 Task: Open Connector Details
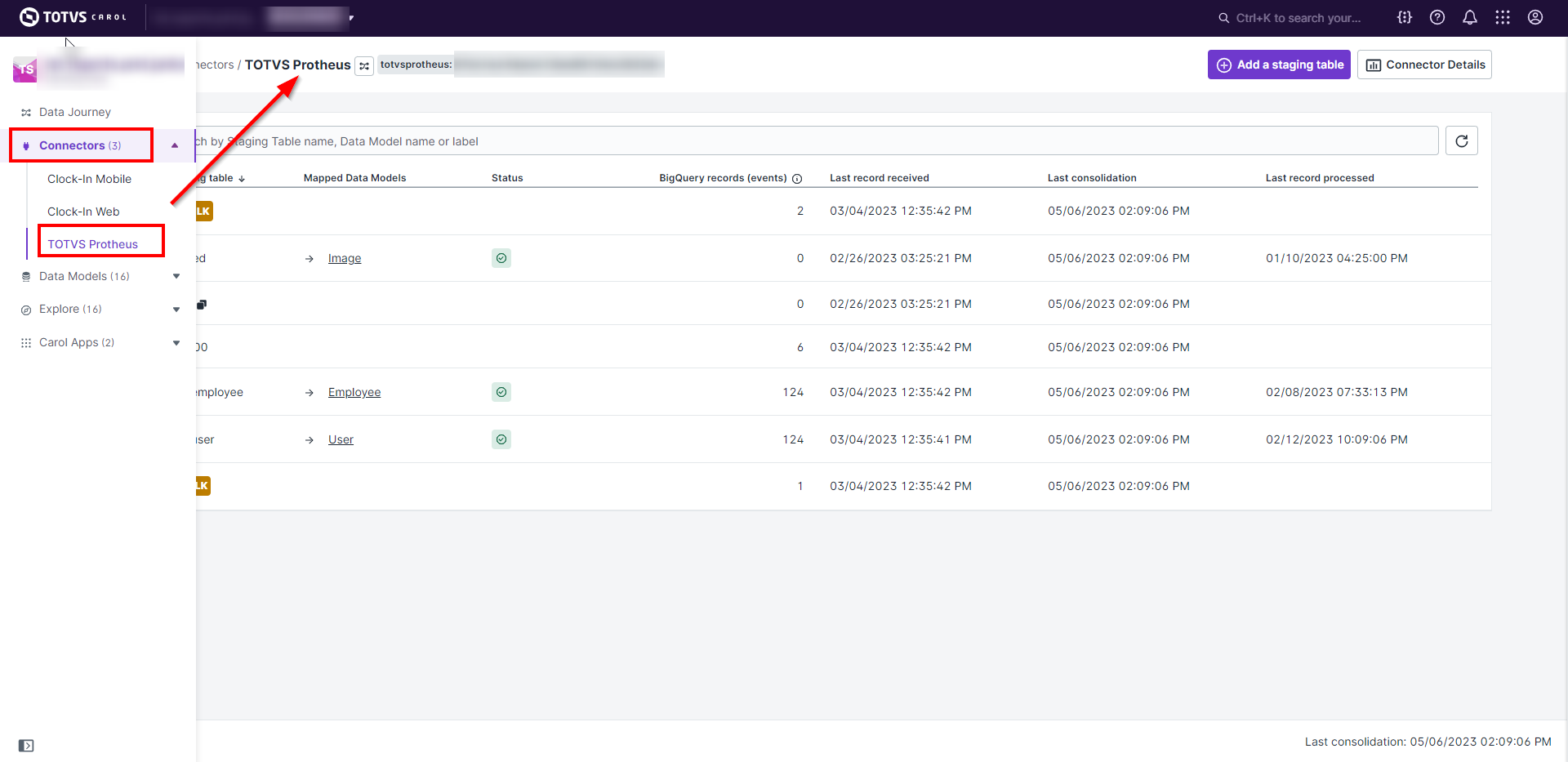point(1424,65)
